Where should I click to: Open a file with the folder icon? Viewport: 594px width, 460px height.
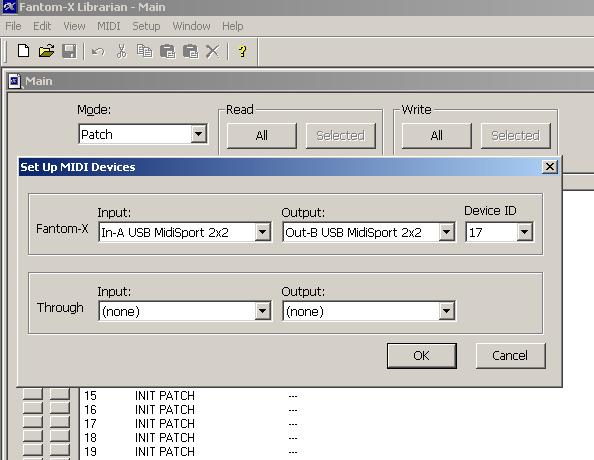(x=46, y=51)
